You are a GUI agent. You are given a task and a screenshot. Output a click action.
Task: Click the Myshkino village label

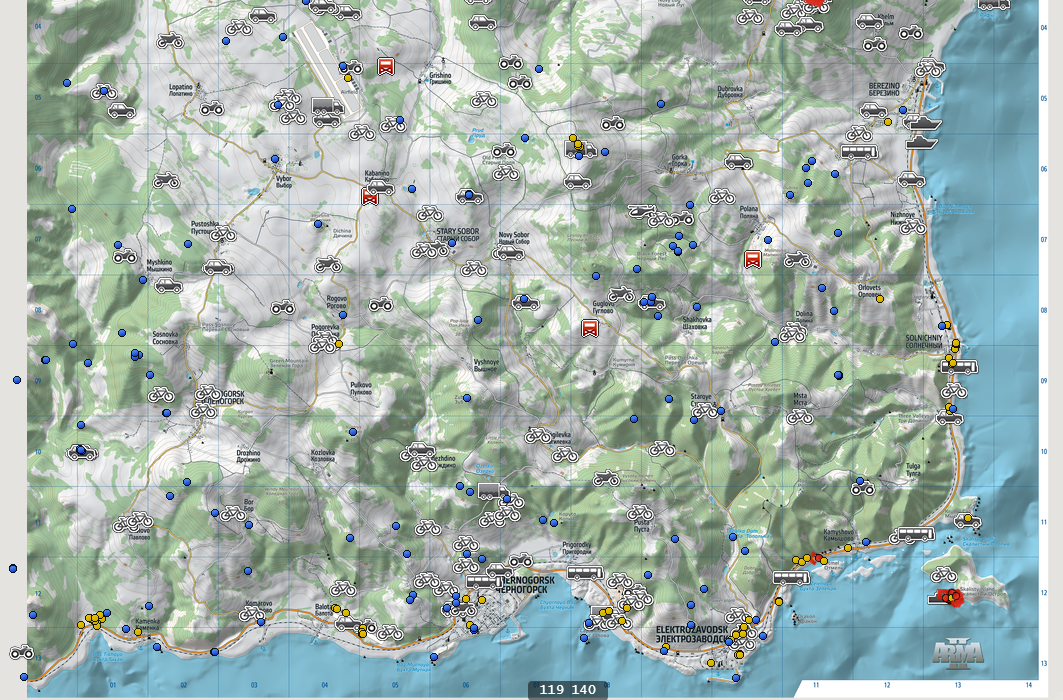[159, 265]
